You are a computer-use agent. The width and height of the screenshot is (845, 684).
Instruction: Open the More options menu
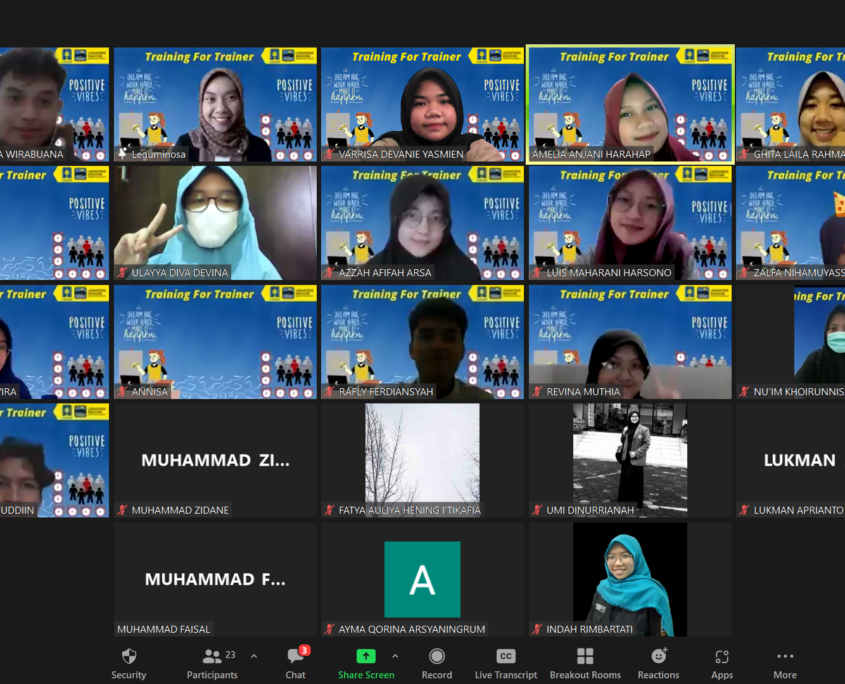(x=785, y=660)
